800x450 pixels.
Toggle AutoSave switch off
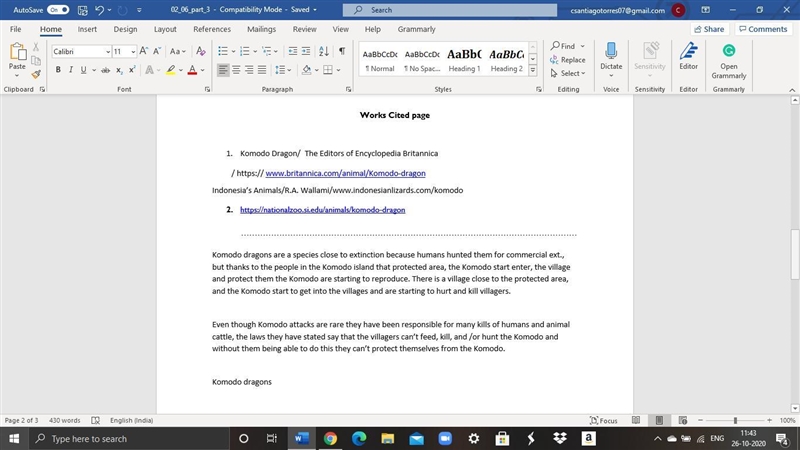(x=58, y=10)
